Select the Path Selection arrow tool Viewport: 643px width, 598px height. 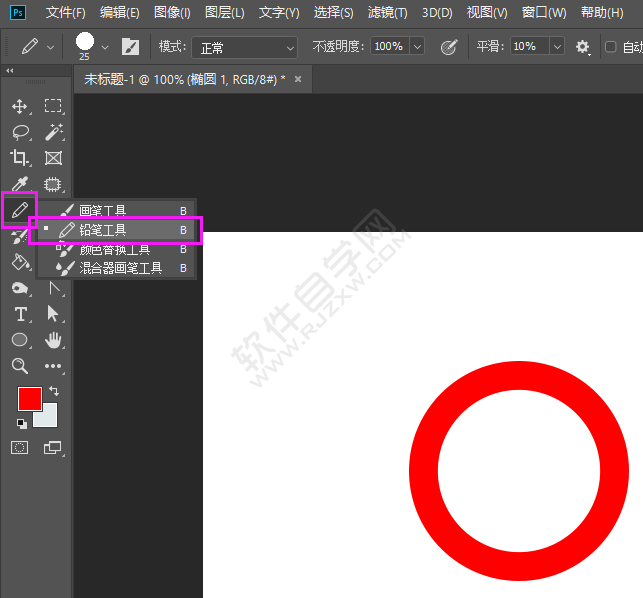coord(53,314)
